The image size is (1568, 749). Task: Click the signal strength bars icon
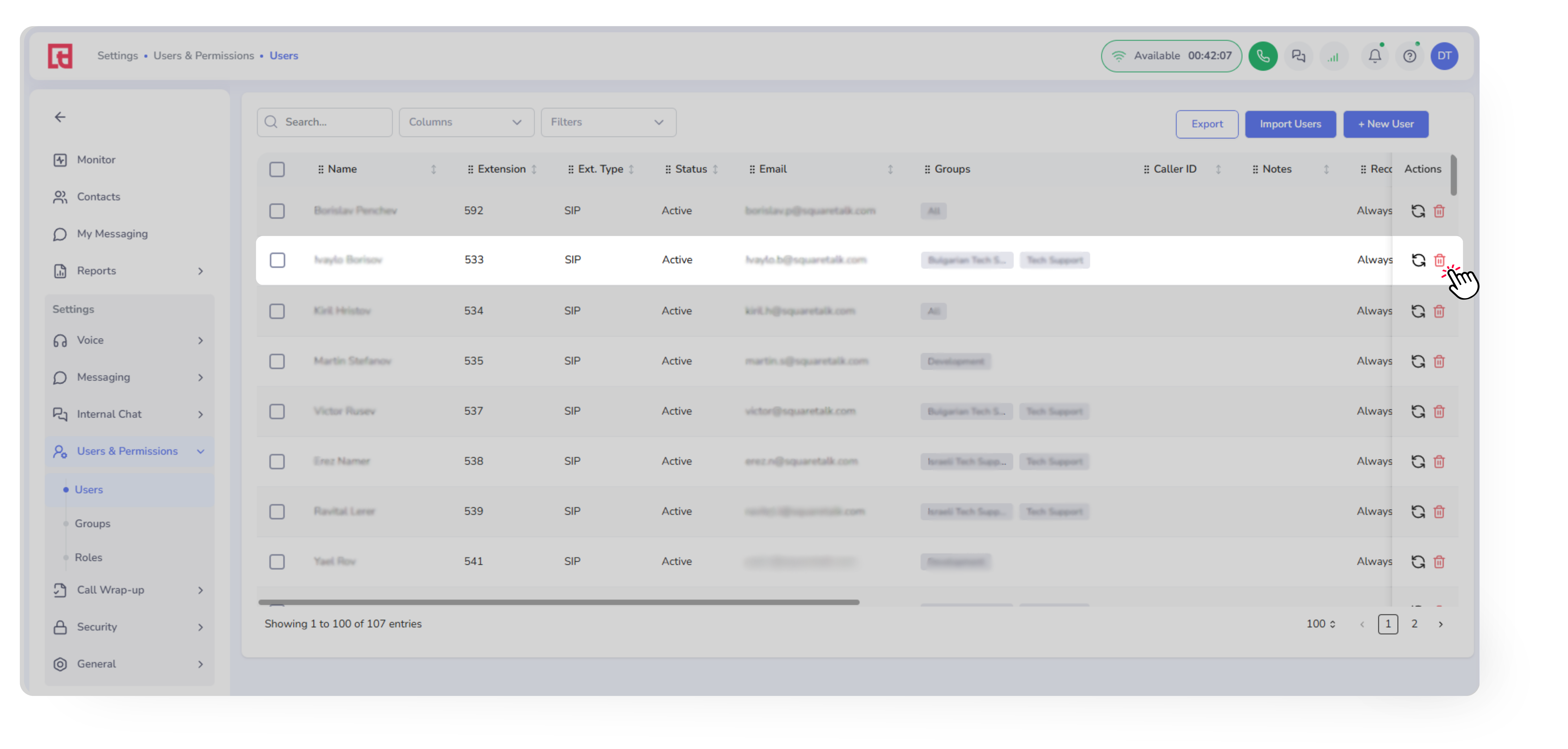[1333, 57]
